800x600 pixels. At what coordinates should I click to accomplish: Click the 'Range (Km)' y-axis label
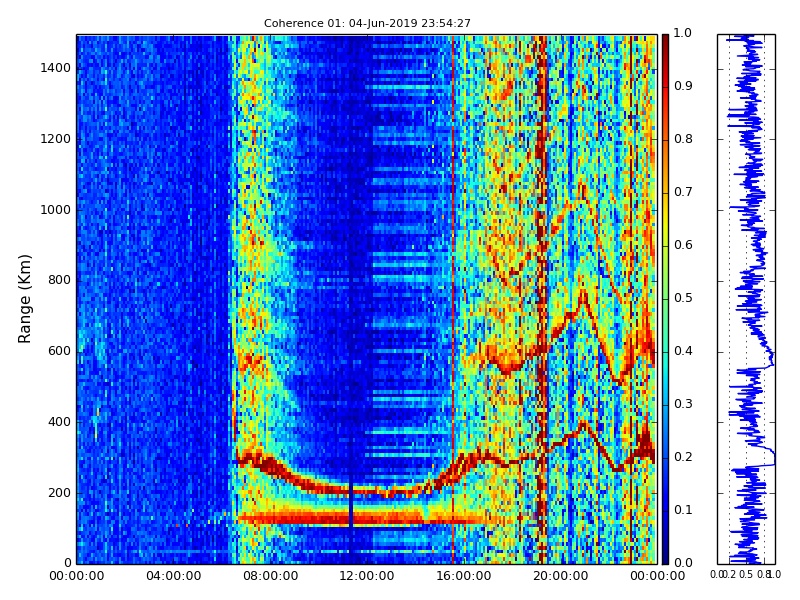coord(24,299)
